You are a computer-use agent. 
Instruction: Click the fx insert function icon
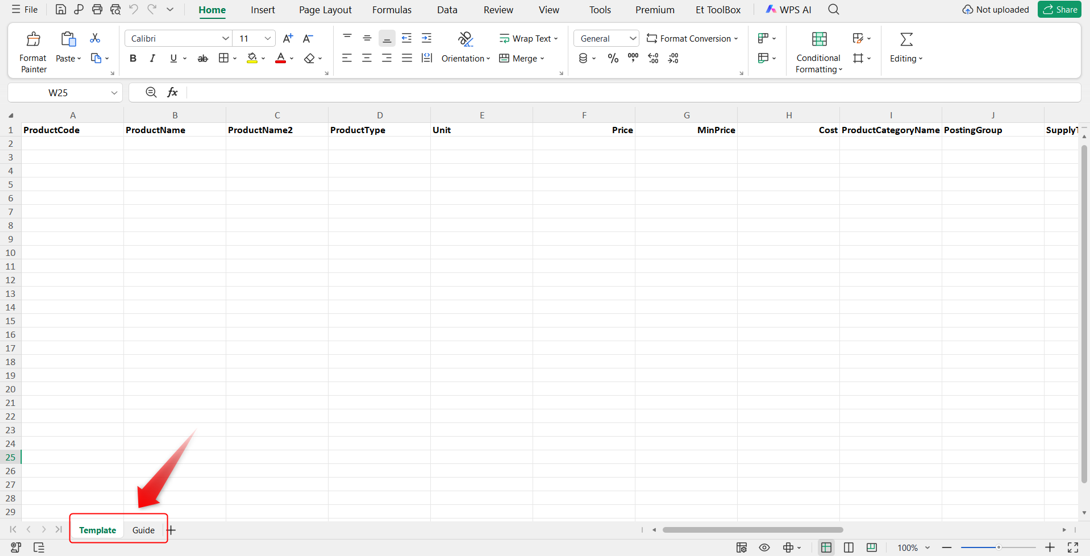[x=172, y=92]
